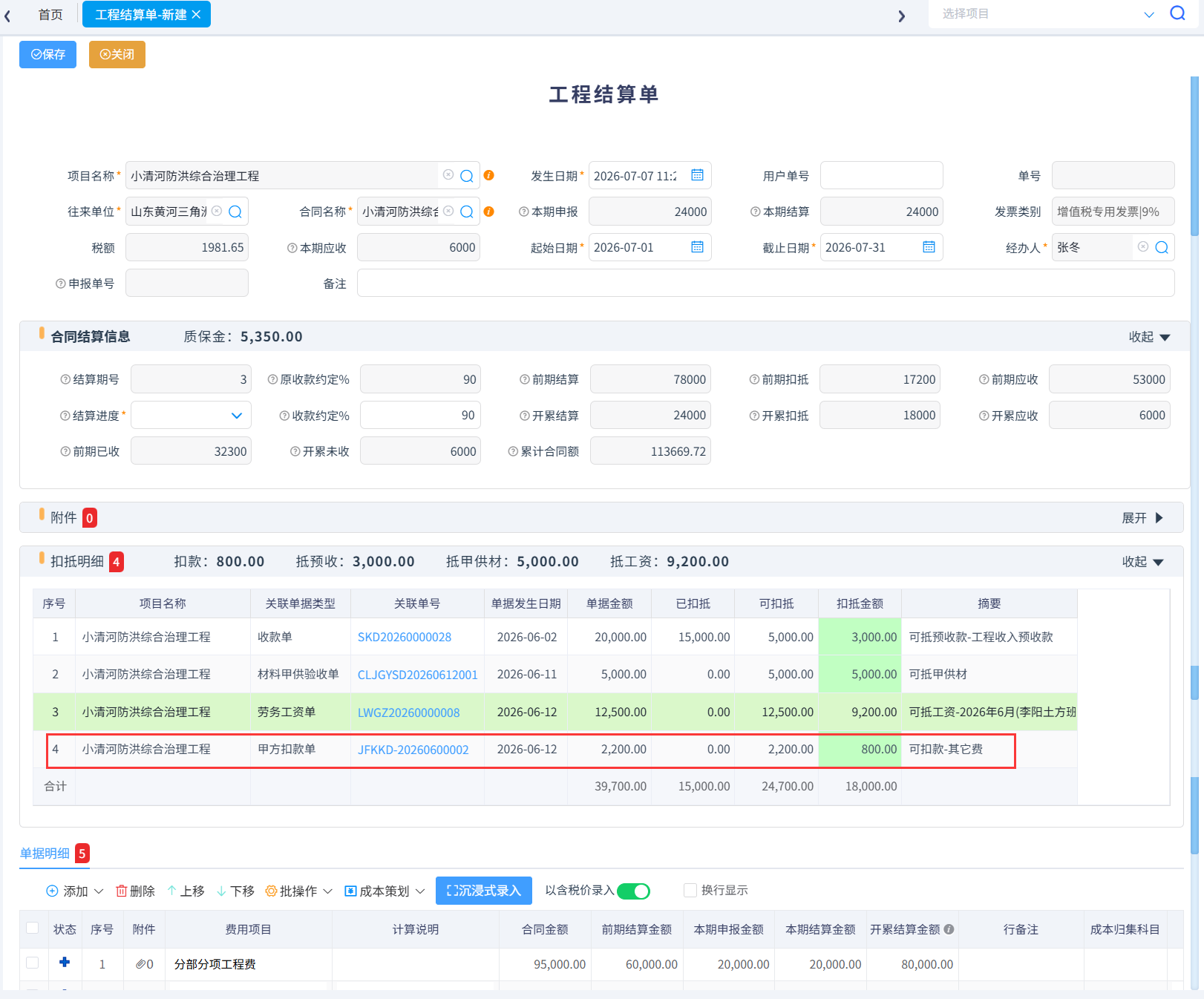The height and width of the screenshot is (999, 1204).
Task: Close the 工程结算单-新建 tab
Action: [196, 14]
